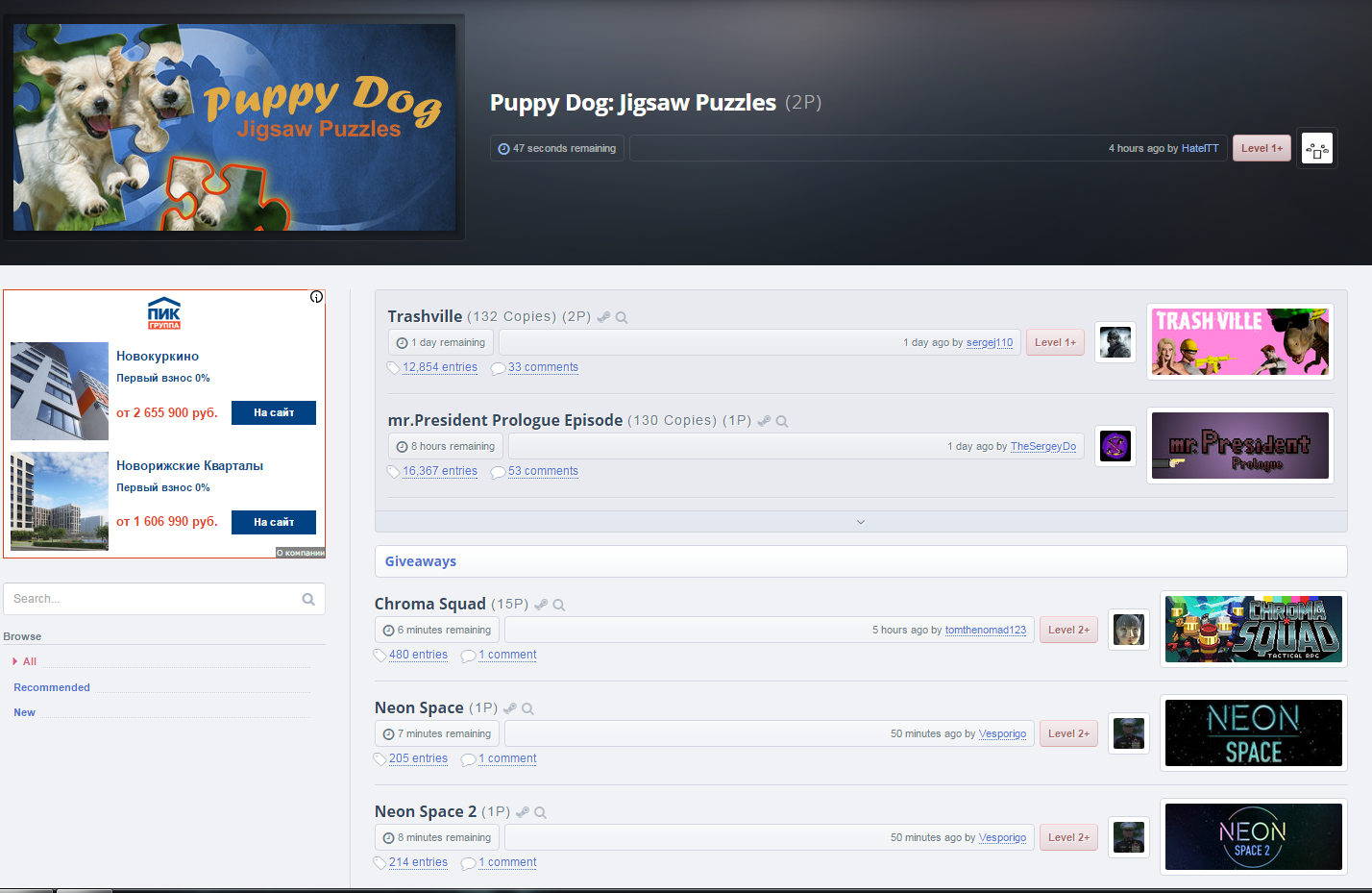
Task: View Trashville's 12,854 entries
Action: click(x=440, y=367)
